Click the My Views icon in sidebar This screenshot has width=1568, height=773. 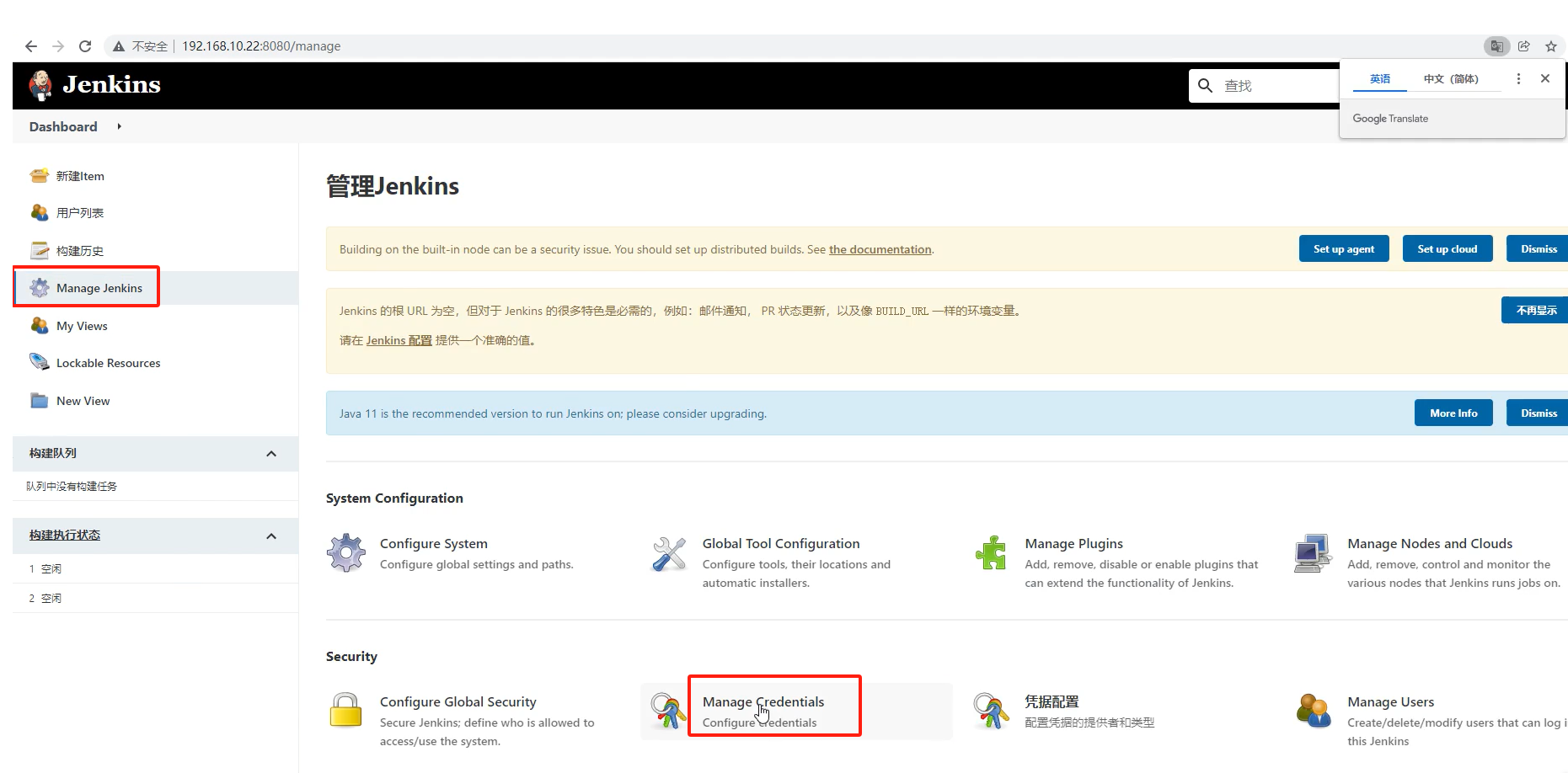pyautogui.click(x=40, y=326)
